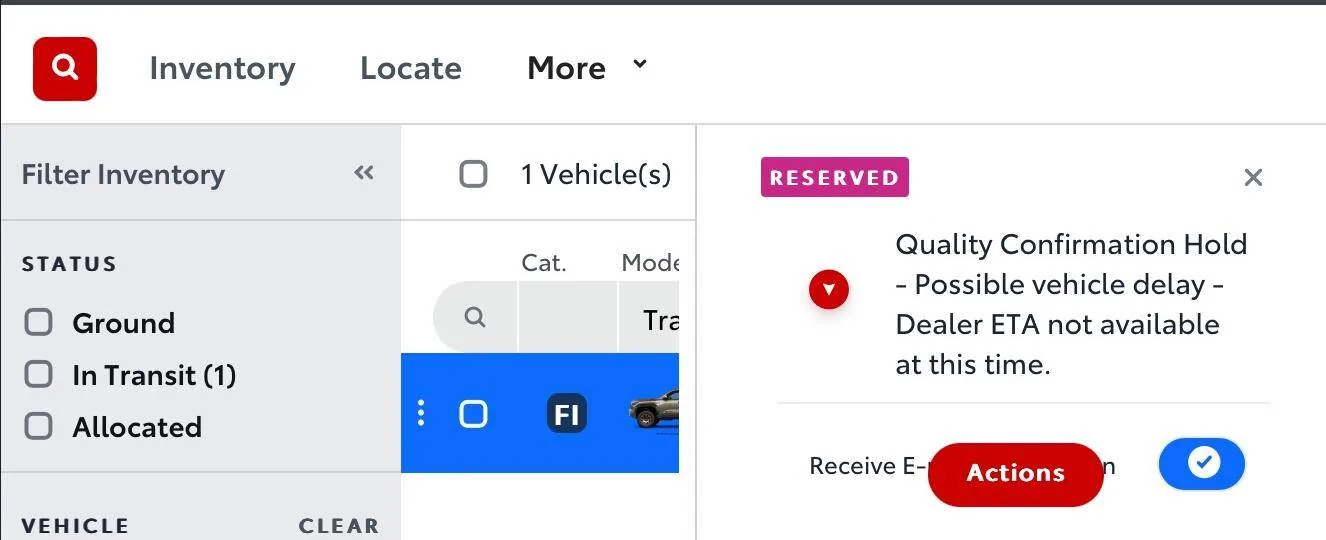This screenshot has height=540, width=1326.
Task: Expand the red Quality Confirmation Hold arrow
Action: [828, 290]
